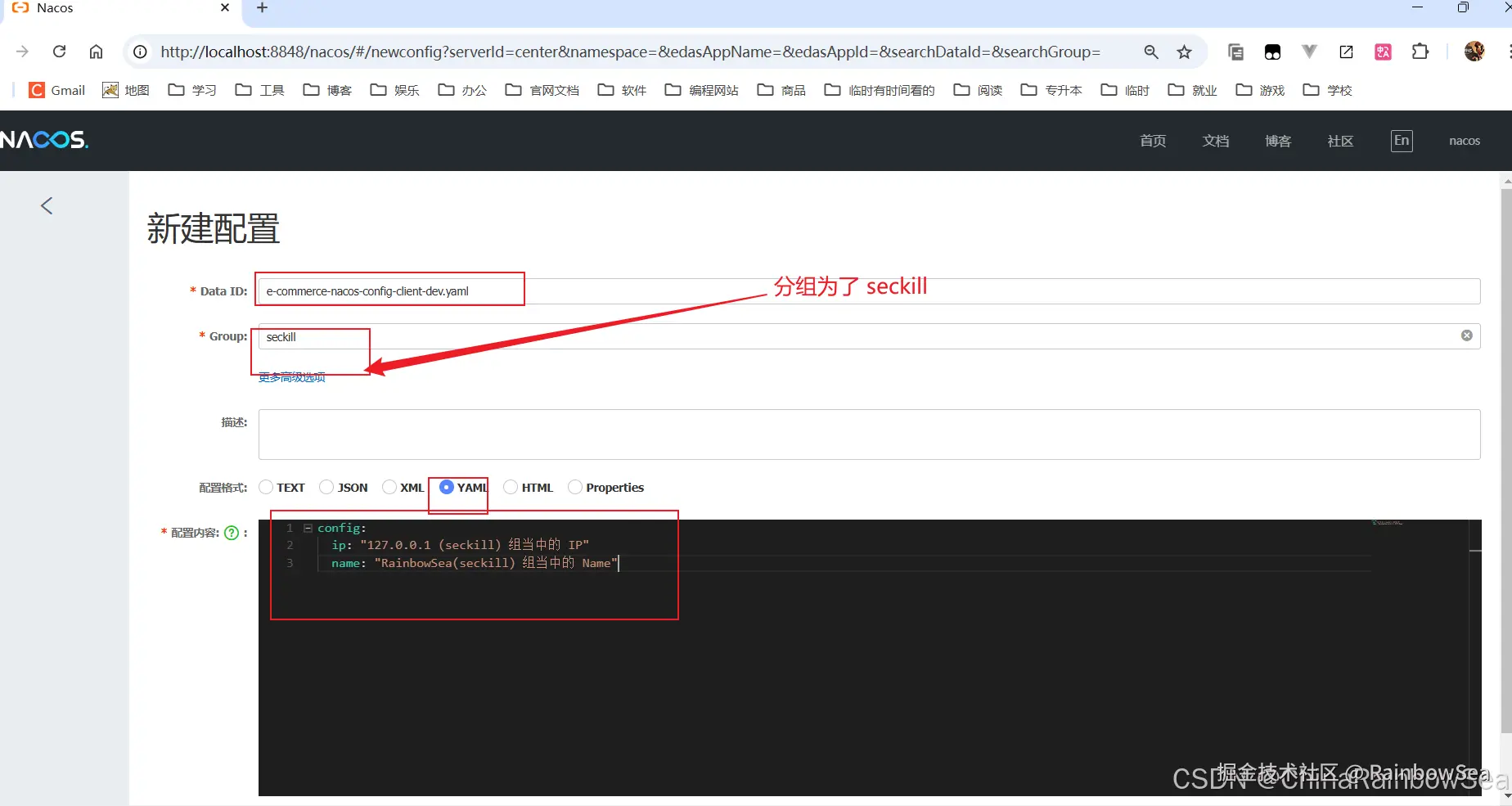Reload the page with the refresh icon
Image resolution: width=1512 pixels, height=806 pixels.
[x=59, y=52]
